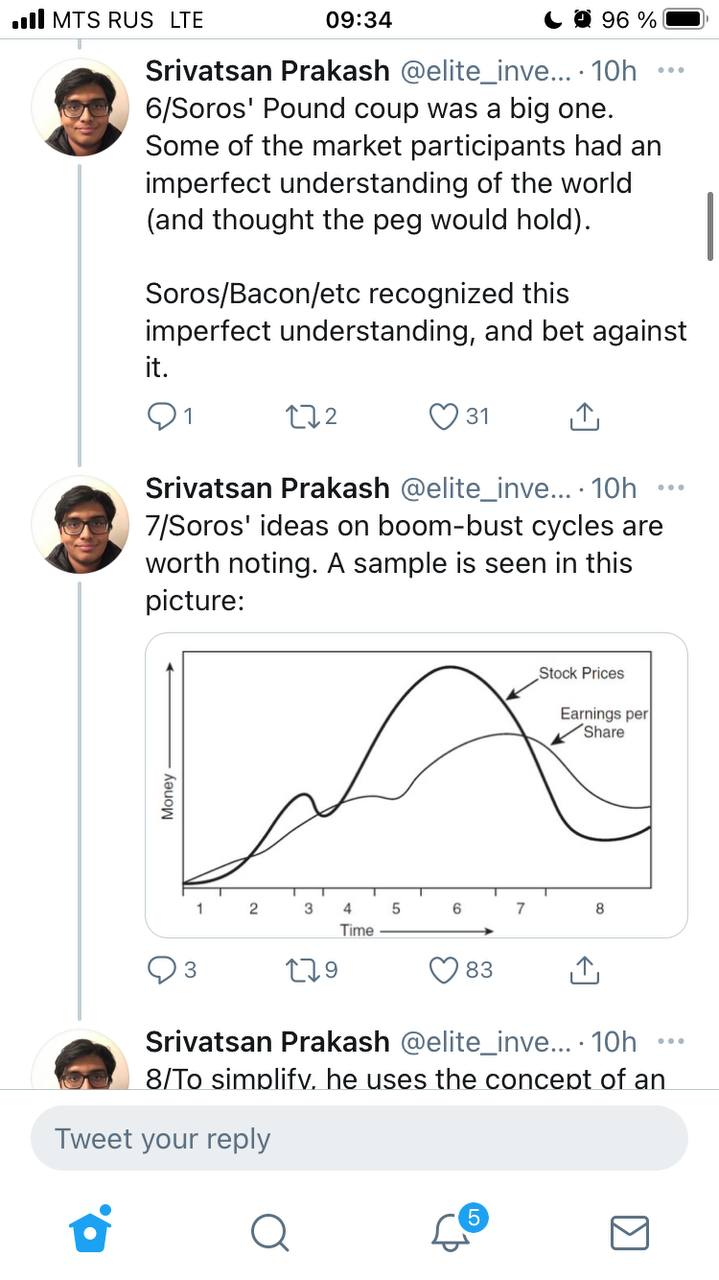The width and height of the screenshot is (719, 1280).
Task: Like the tweet about Soros' Pound coup
Action: (x=440, y=416)
